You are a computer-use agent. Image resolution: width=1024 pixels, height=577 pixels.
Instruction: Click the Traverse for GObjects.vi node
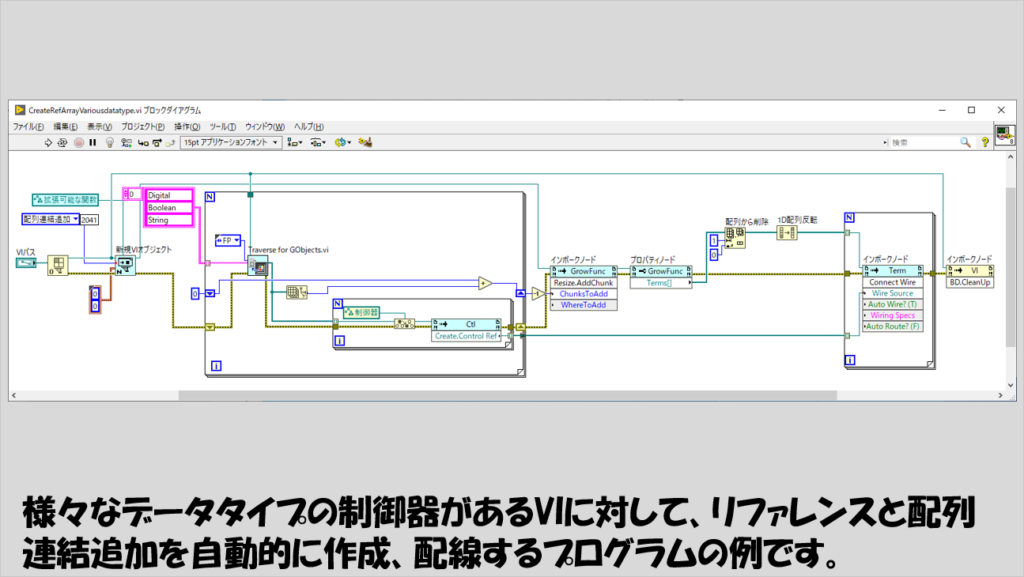(257, 265)
